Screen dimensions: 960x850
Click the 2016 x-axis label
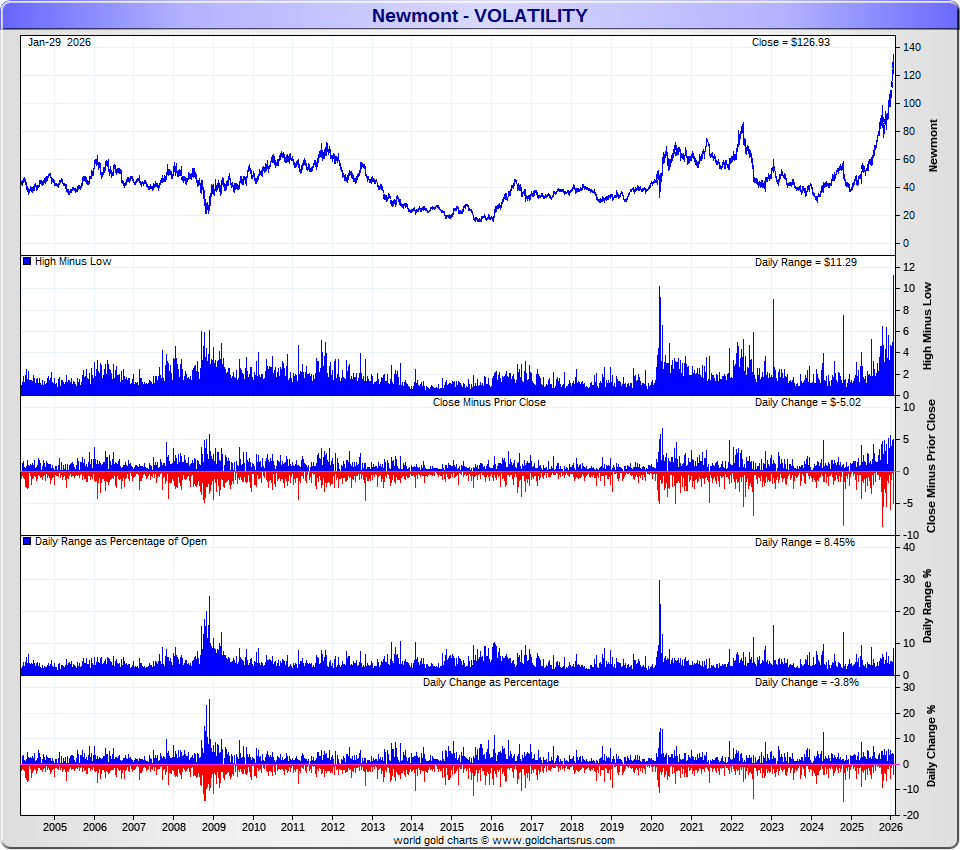pos(492,827)
